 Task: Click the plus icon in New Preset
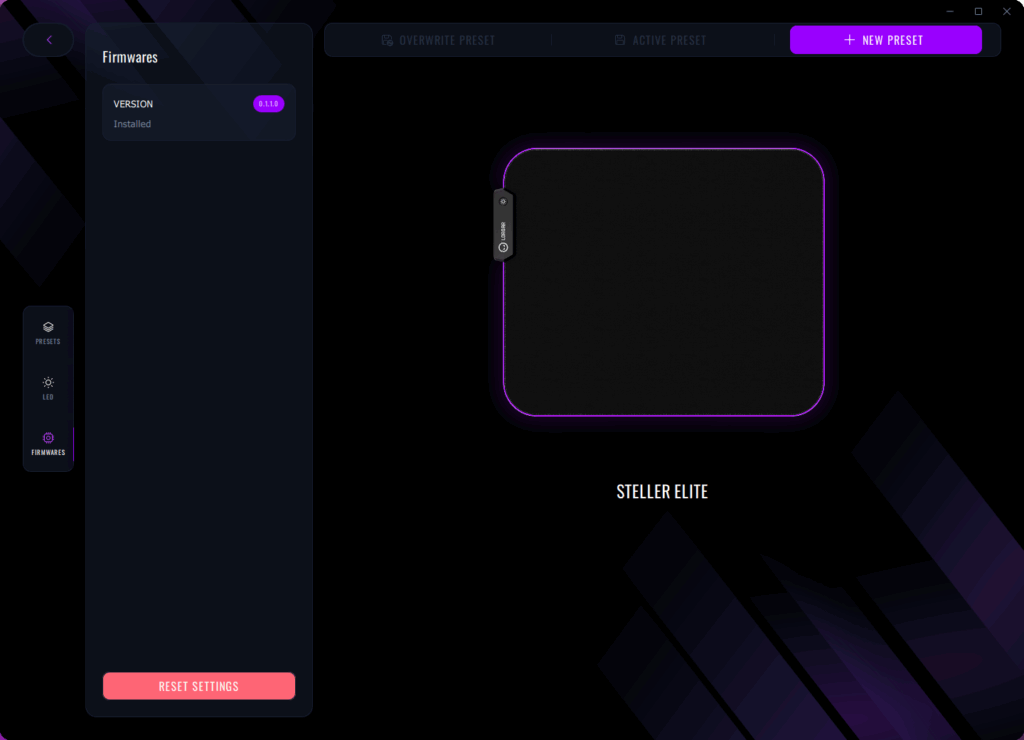click(849, 40)
